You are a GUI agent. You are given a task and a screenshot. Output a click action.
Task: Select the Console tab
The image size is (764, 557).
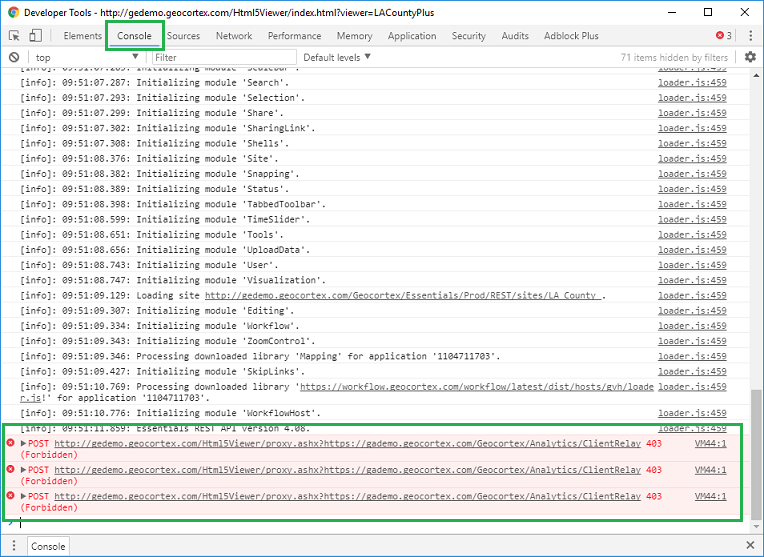[x=134, y=36]
